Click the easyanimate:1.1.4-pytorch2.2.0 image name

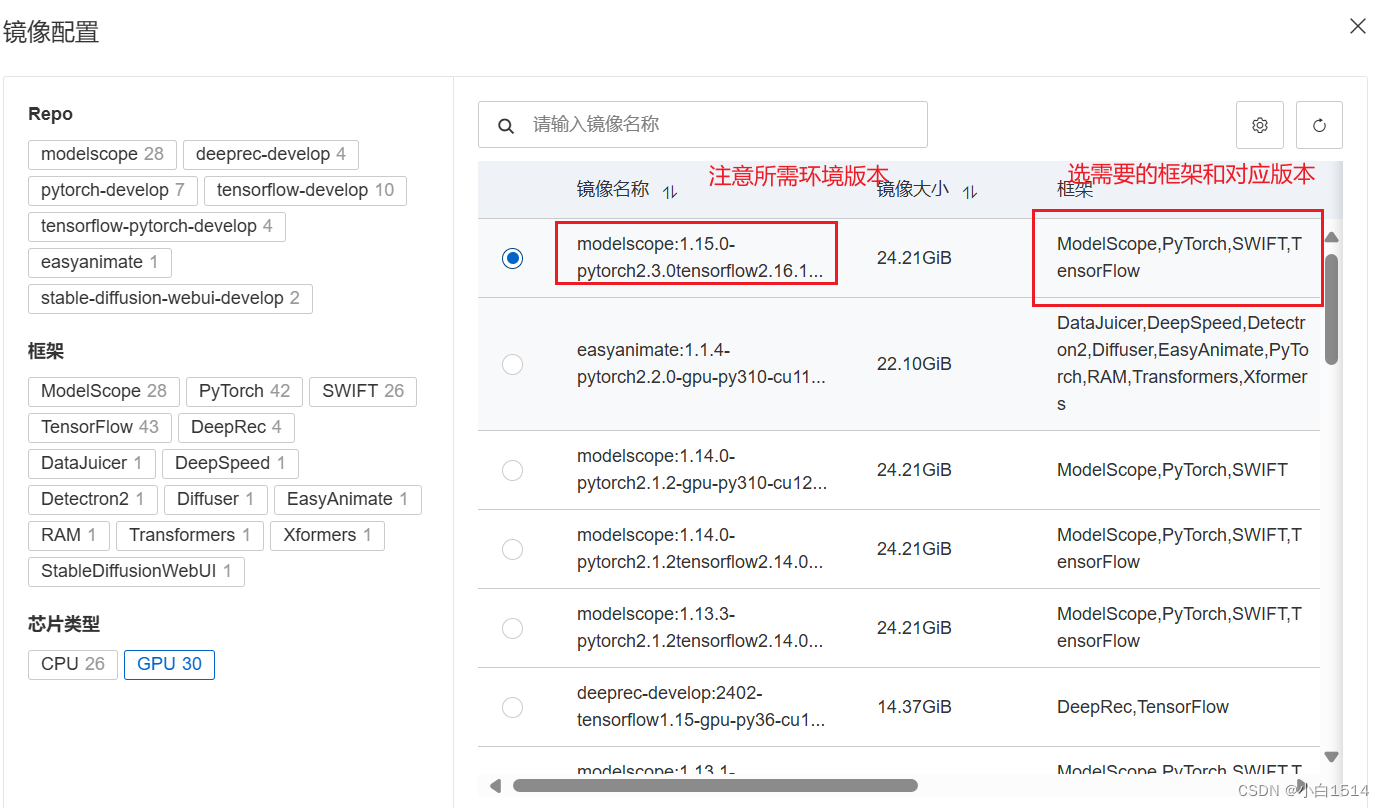point(701,364)
